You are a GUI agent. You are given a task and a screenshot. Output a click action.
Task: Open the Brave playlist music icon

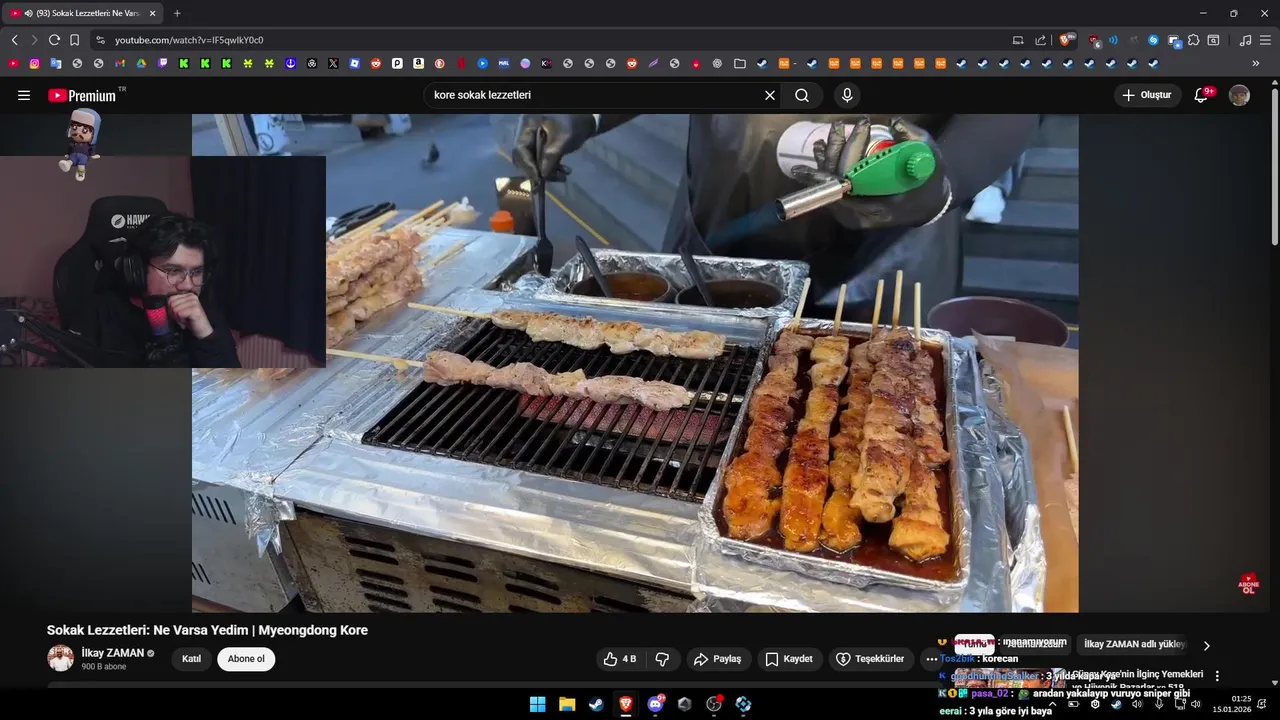tap(1245, 40)
